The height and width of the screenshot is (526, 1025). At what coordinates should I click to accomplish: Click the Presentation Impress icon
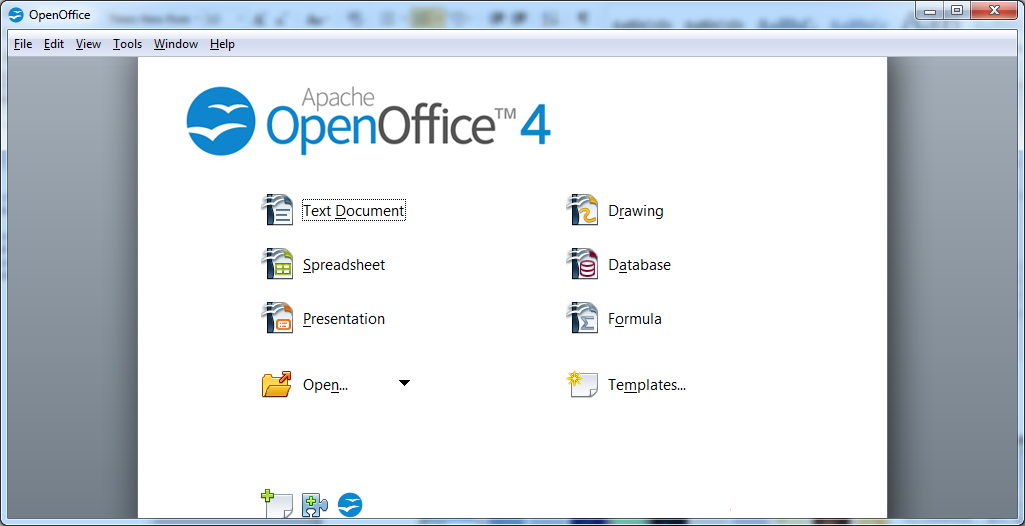pos(277,318)
